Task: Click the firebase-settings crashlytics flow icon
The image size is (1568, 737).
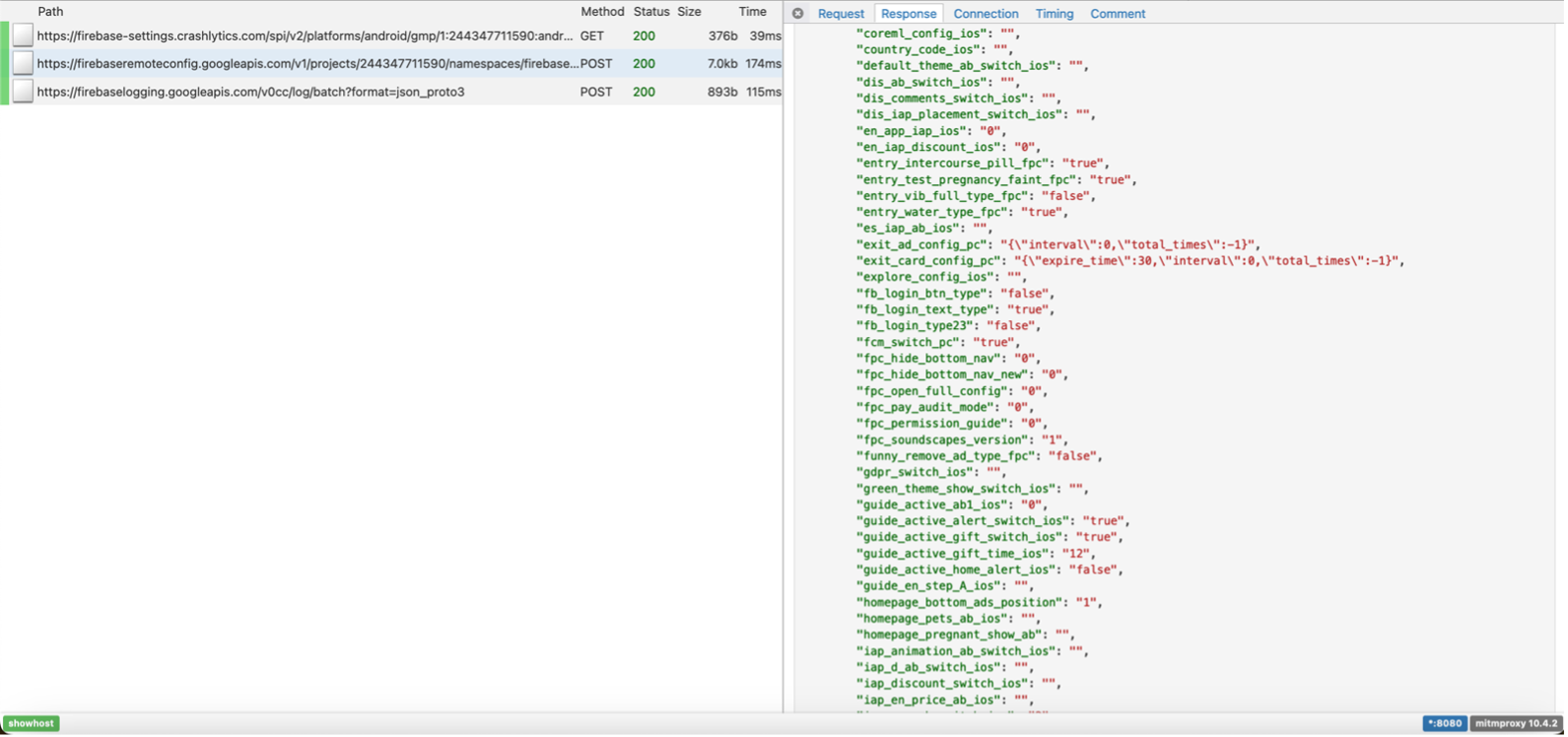Action: point(23,35)
